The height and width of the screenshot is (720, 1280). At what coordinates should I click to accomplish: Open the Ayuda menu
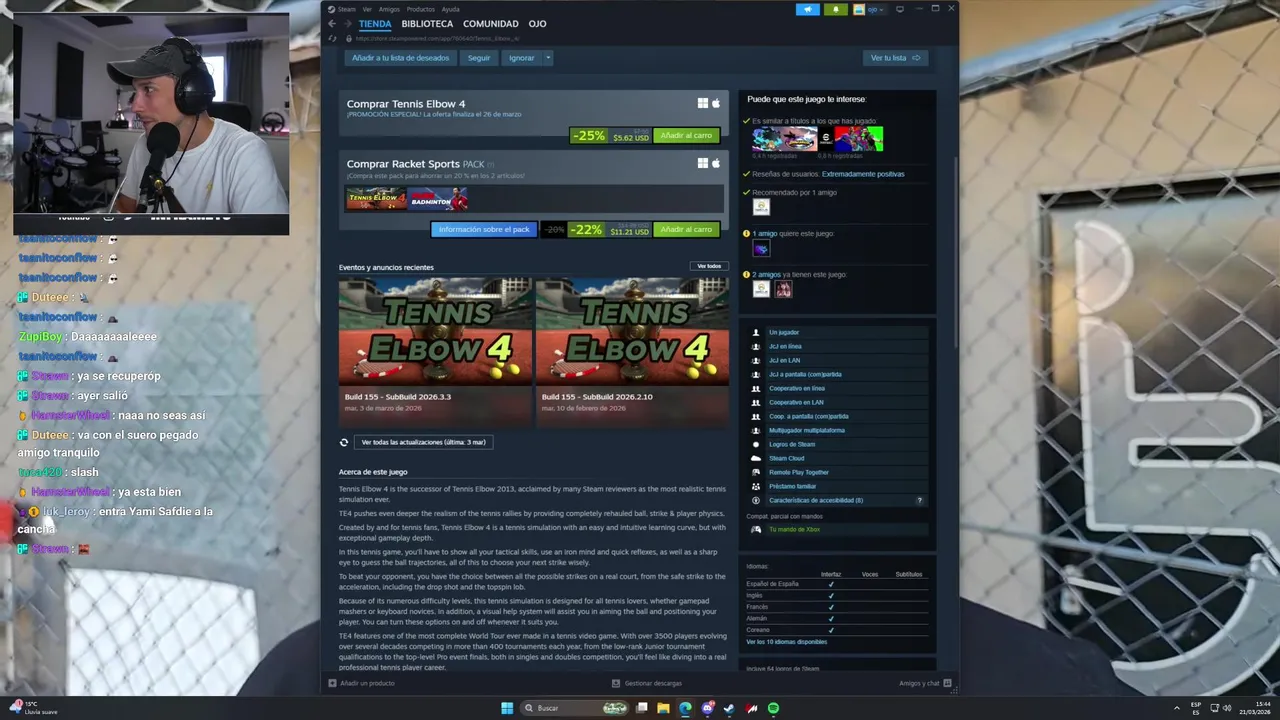[x=450, y=9]
